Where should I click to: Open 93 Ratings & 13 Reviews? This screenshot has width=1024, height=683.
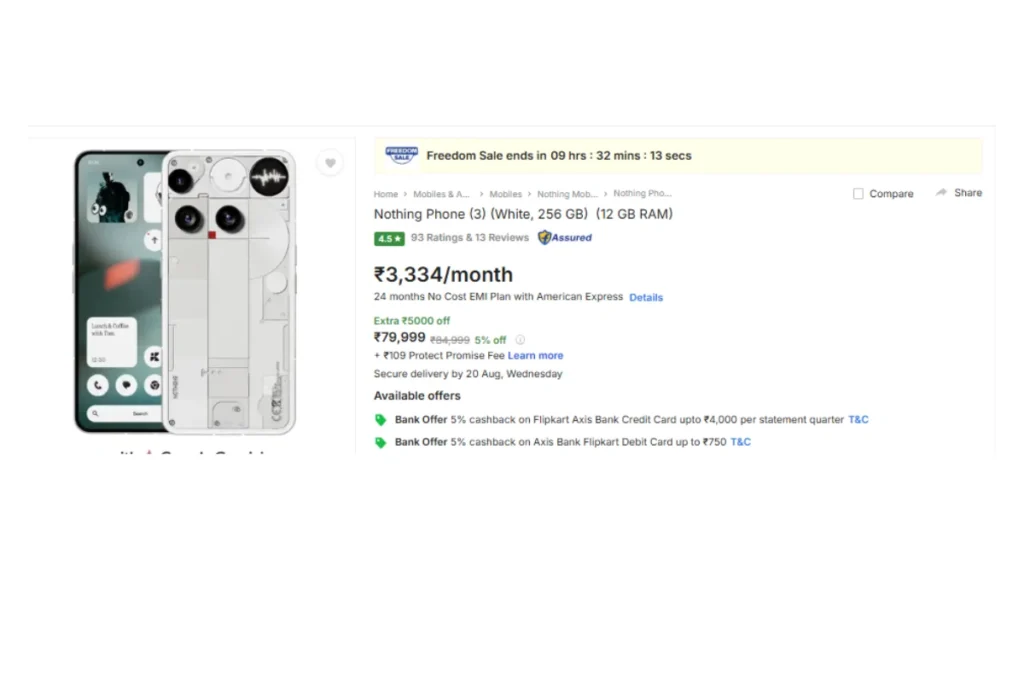470,238
